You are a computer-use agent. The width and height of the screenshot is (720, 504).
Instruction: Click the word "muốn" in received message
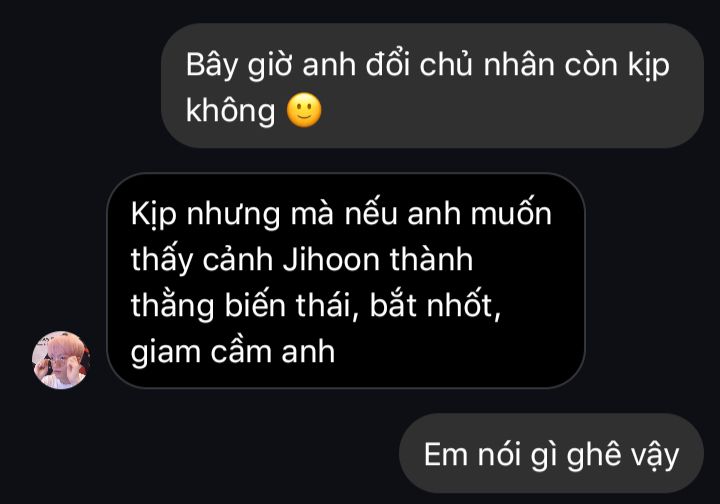click(x=511, y=213)
